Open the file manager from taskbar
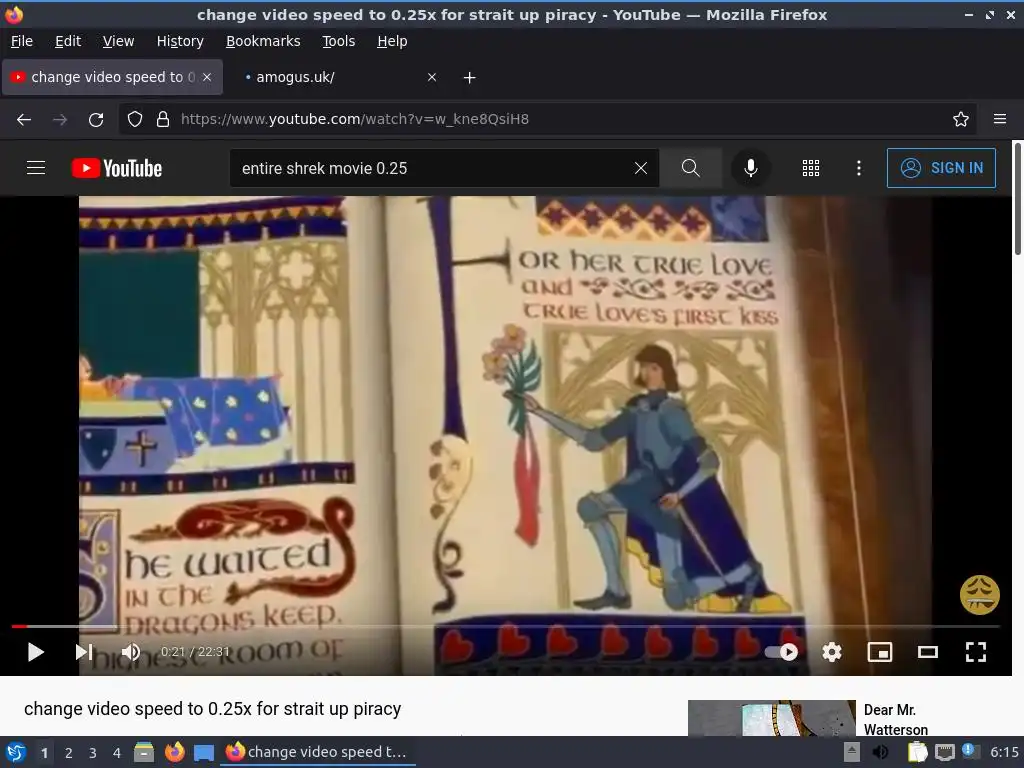 [x=144, y=752]
